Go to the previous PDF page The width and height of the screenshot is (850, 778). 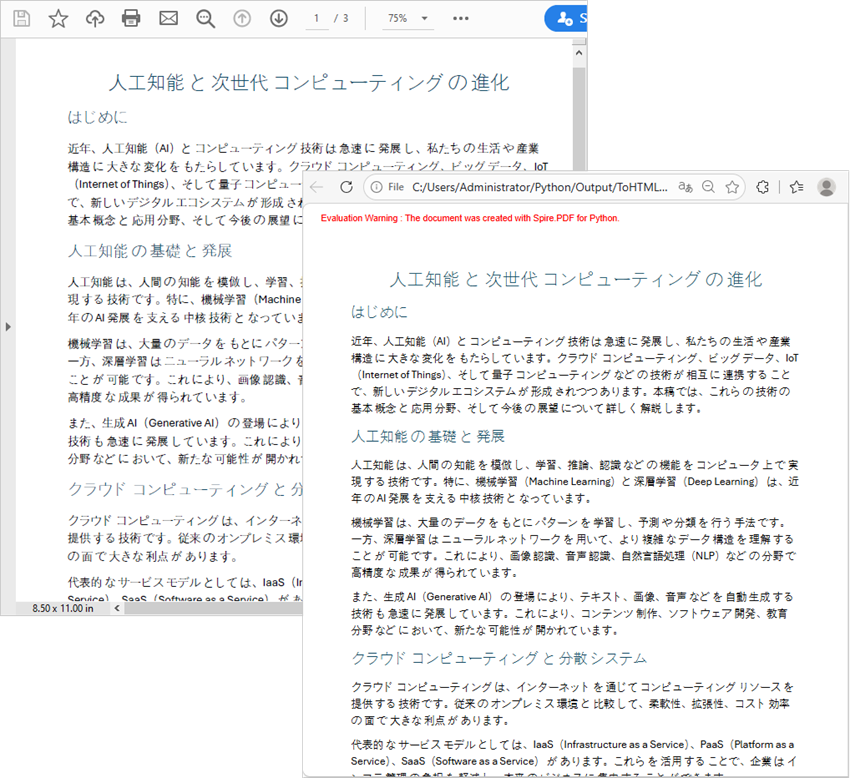[241, 18]
